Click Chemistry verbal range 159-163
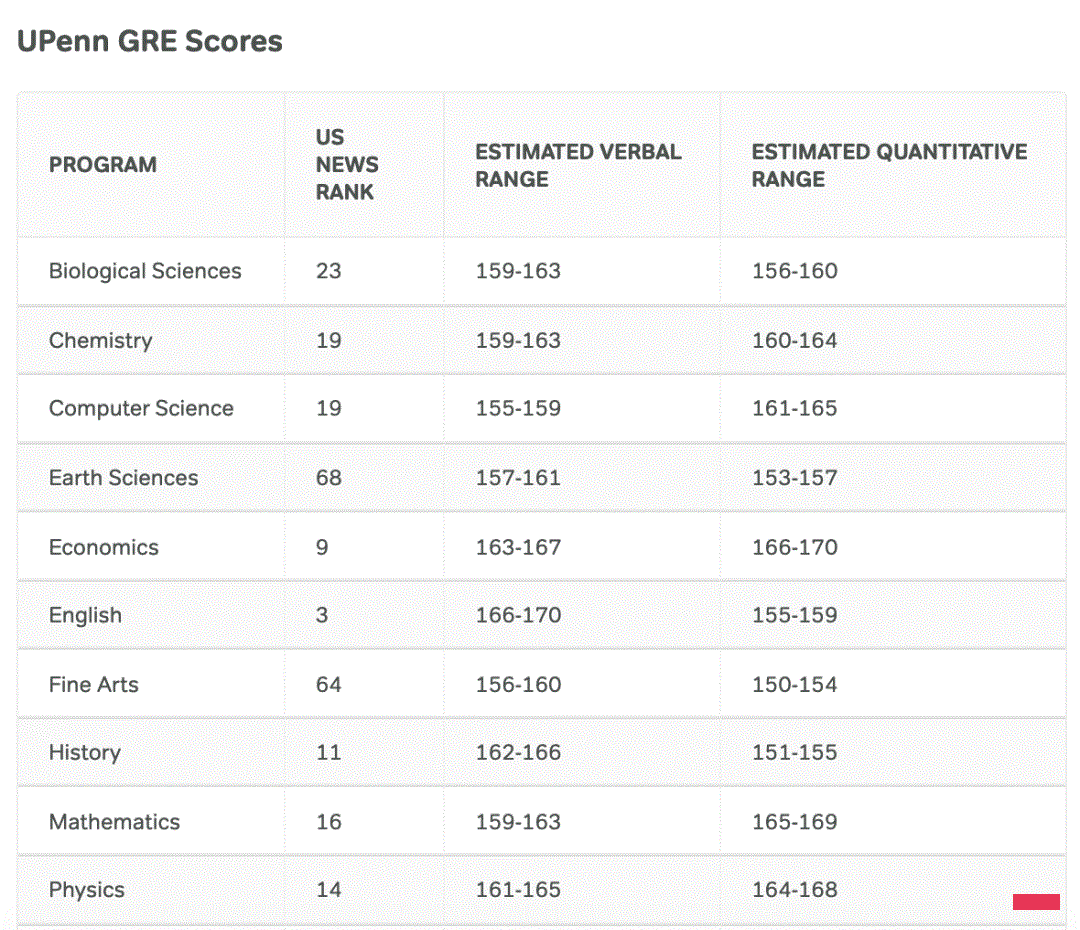 [x=518, y=340]
